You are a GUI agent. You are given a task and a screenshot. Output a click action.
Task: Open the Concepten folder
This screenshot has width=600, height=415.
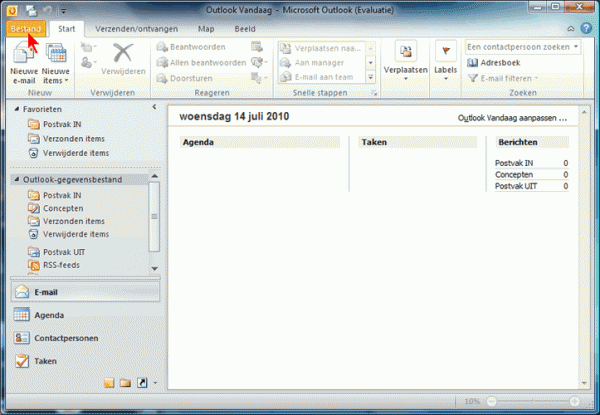(x=56, y=208)
